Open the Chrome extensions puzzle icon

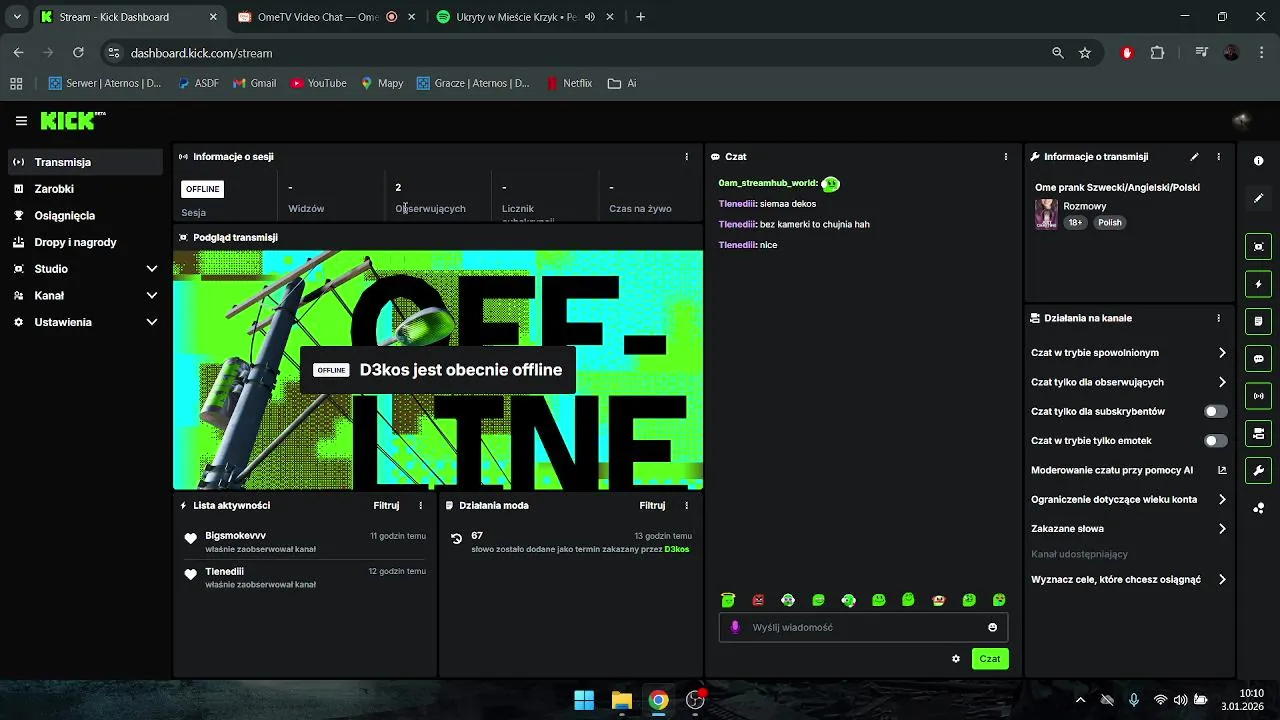pos(1157,53)
